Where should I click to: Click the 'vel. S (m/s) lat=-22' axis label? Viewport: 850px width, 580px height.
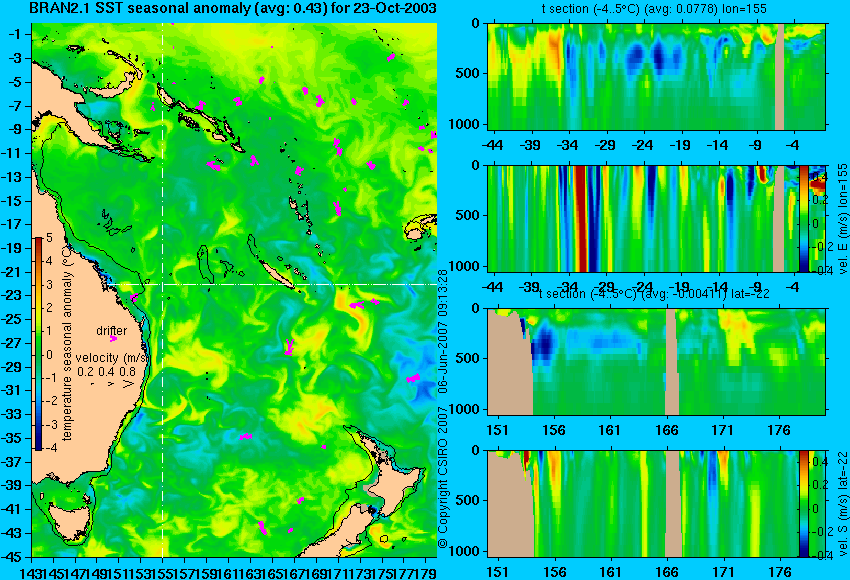842,504
